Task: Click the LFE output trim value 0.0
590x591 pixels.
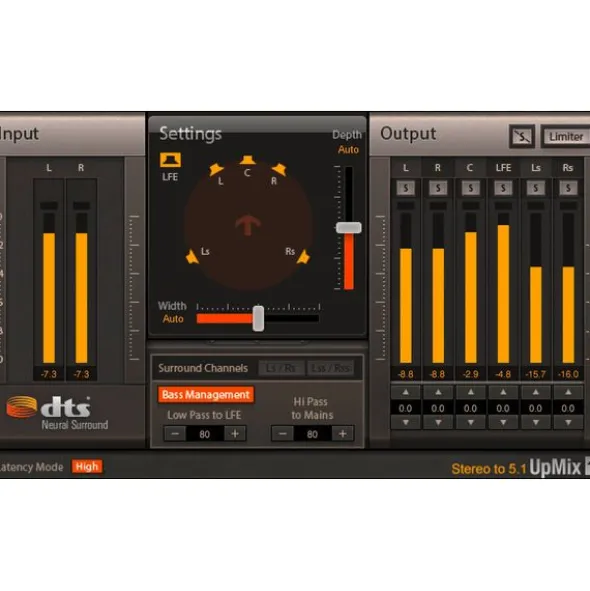Action: click(x=503, y=408)
